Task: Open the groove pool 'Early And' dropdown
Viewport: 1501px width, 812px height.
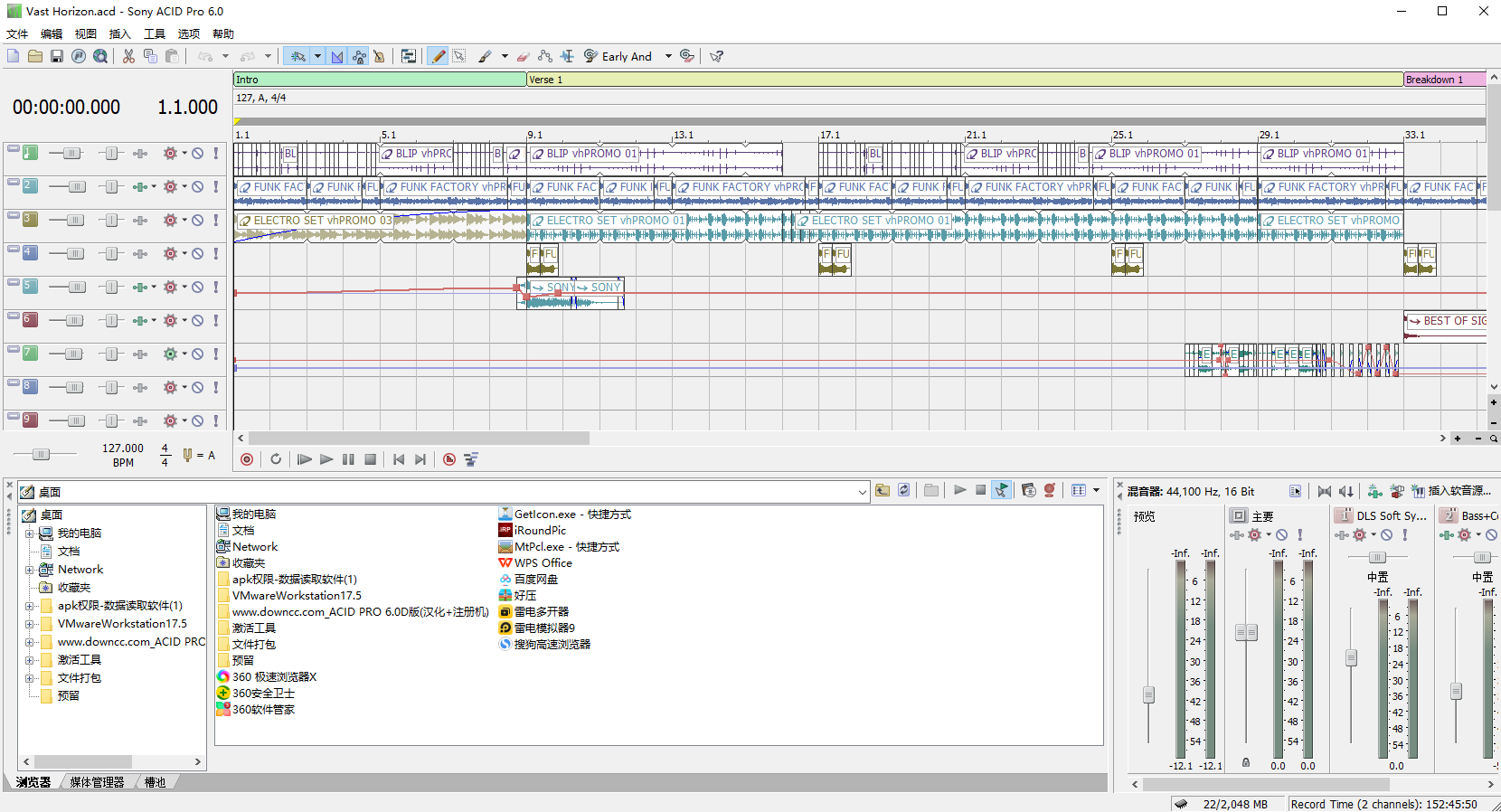Action: coord(668,56)
